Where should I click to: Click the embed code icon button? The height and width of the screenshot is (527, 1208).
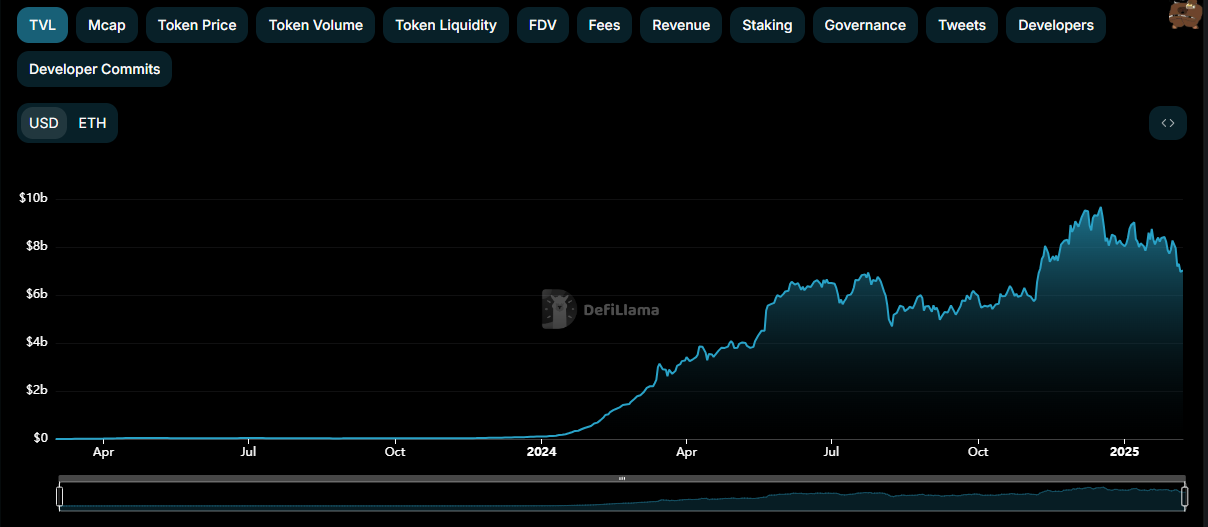(x=1167, y=123)
